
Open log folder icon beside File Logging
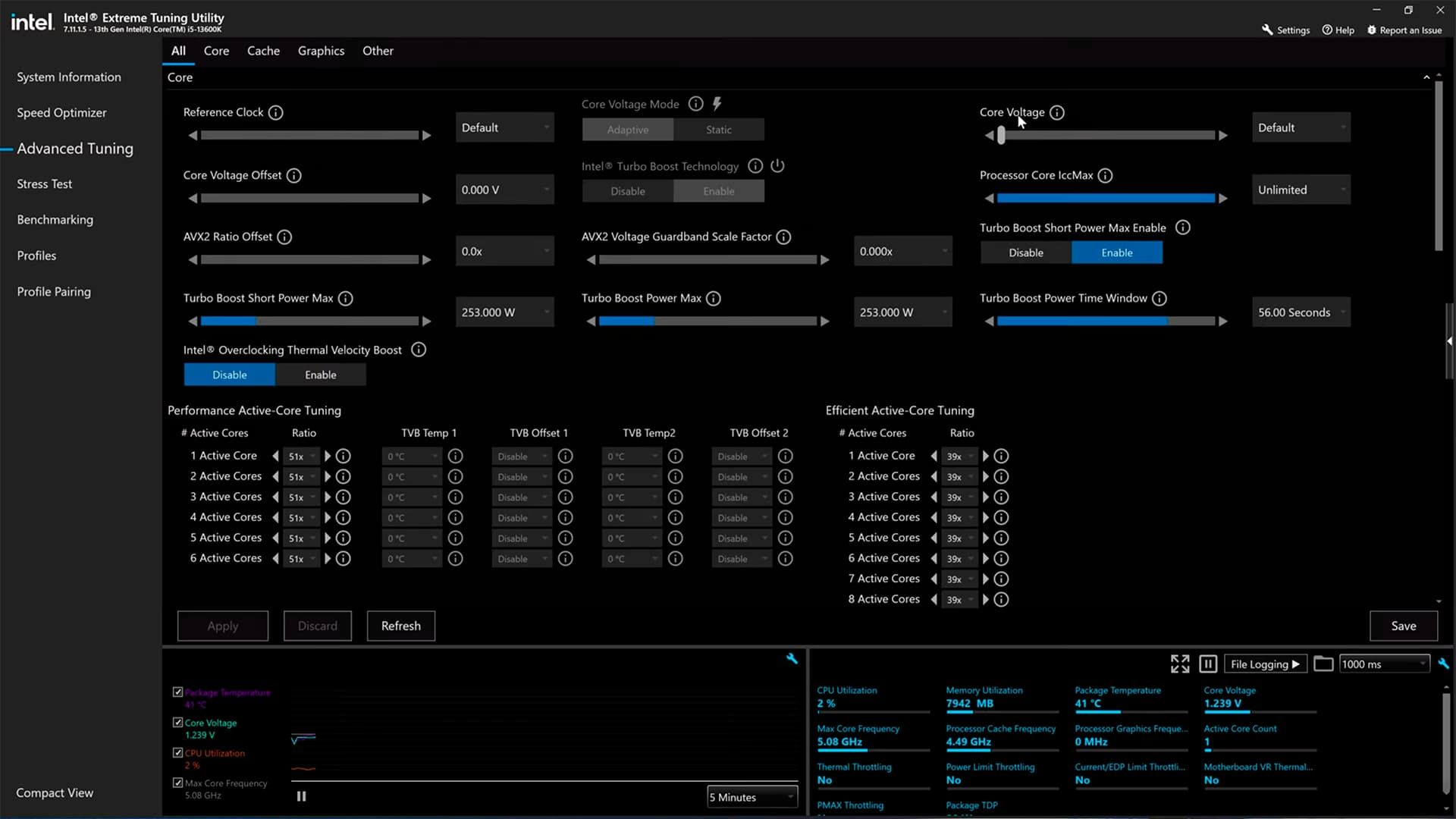[1323, 664]
